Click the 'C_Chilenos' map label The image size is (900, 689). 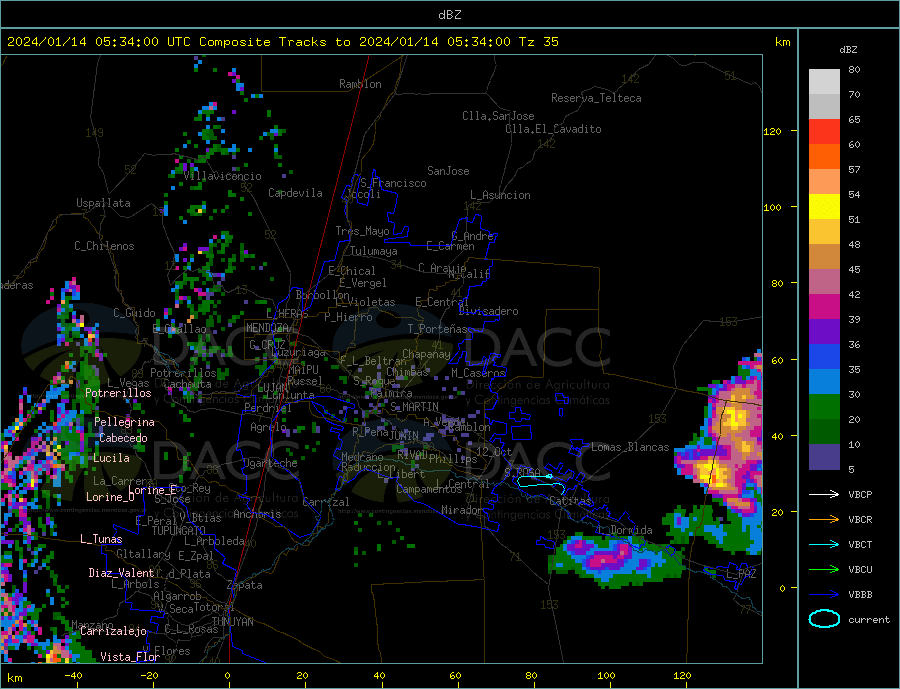click(x=104, y=246)
